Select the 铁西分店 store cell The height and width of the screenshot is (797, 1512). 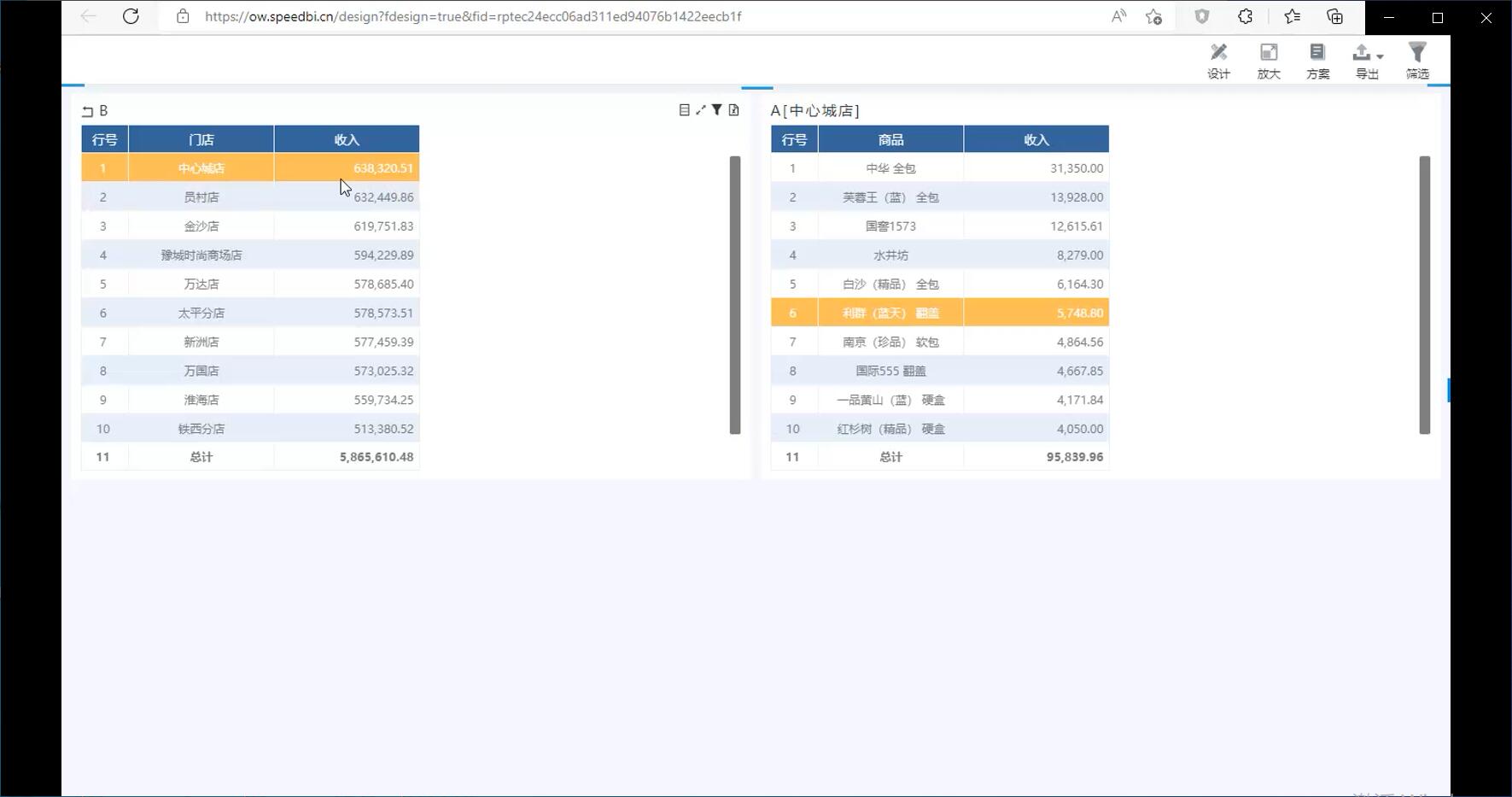(x=201, y=429)
